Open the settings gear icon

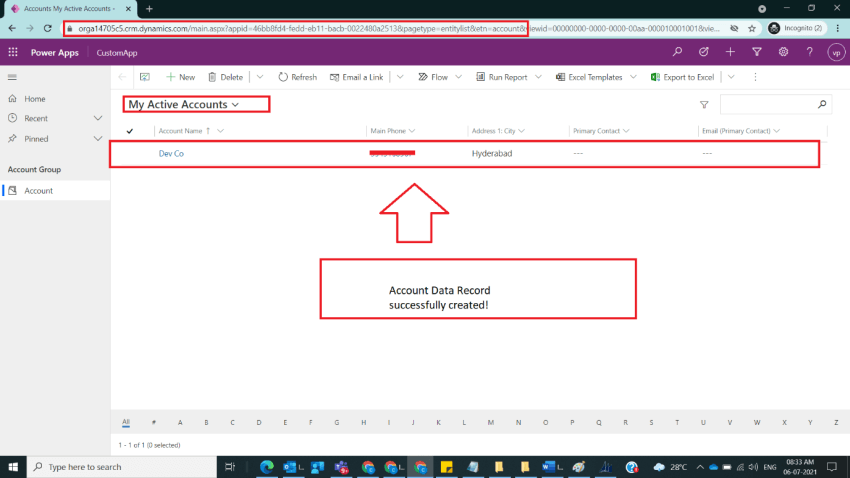click(x=783, y=52)
